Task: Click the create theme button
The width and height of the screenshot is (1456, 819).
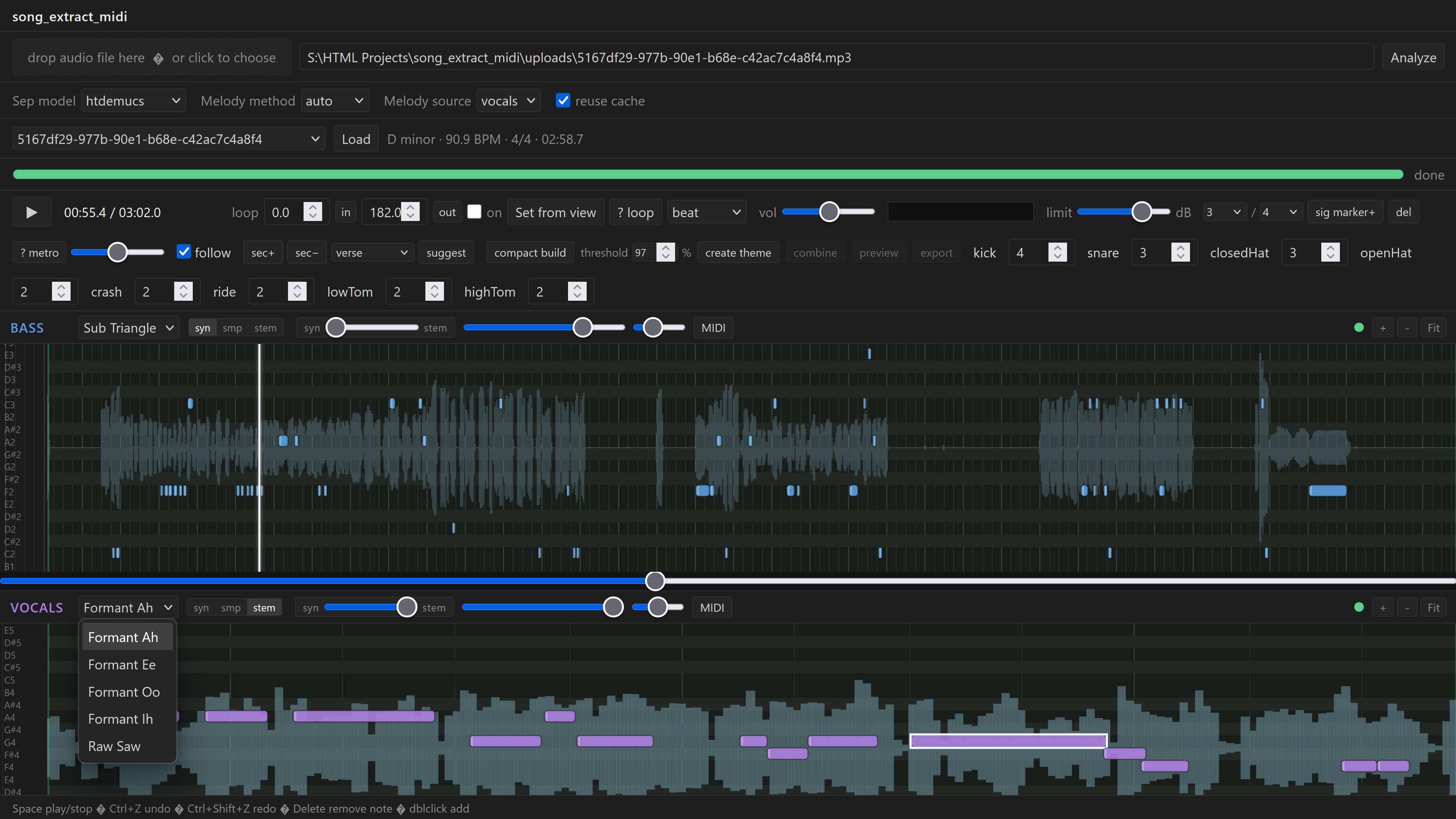Action: (738, 252)
